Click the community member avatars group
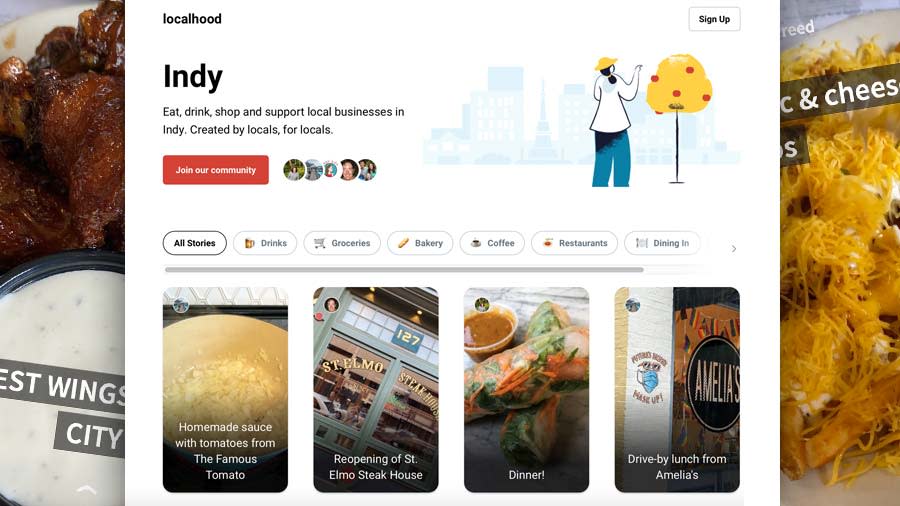Screen dimensions: 900x506 (x=330, y=170)
